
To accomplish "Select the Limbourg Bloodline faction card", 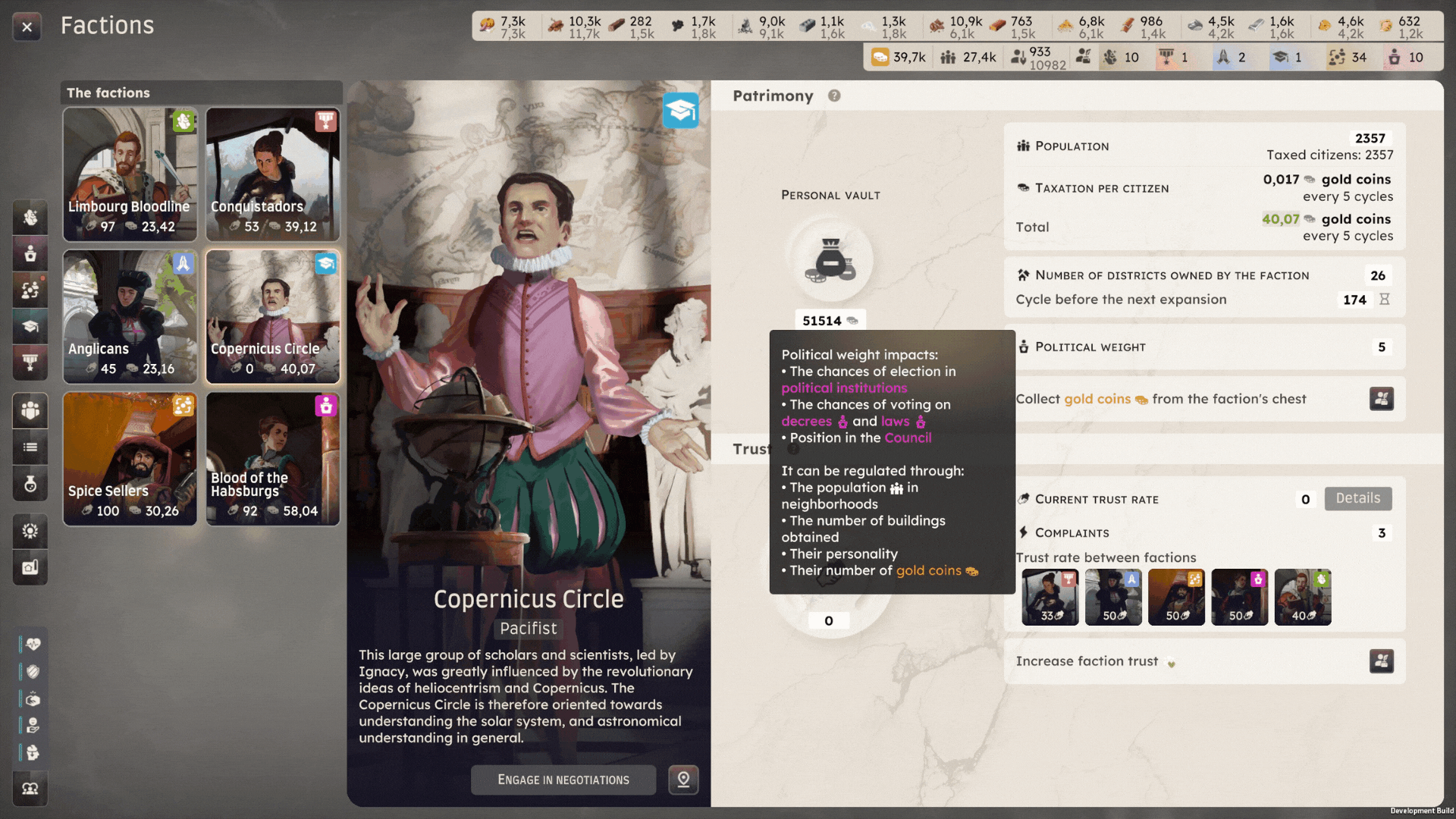I will pos(130,174).
